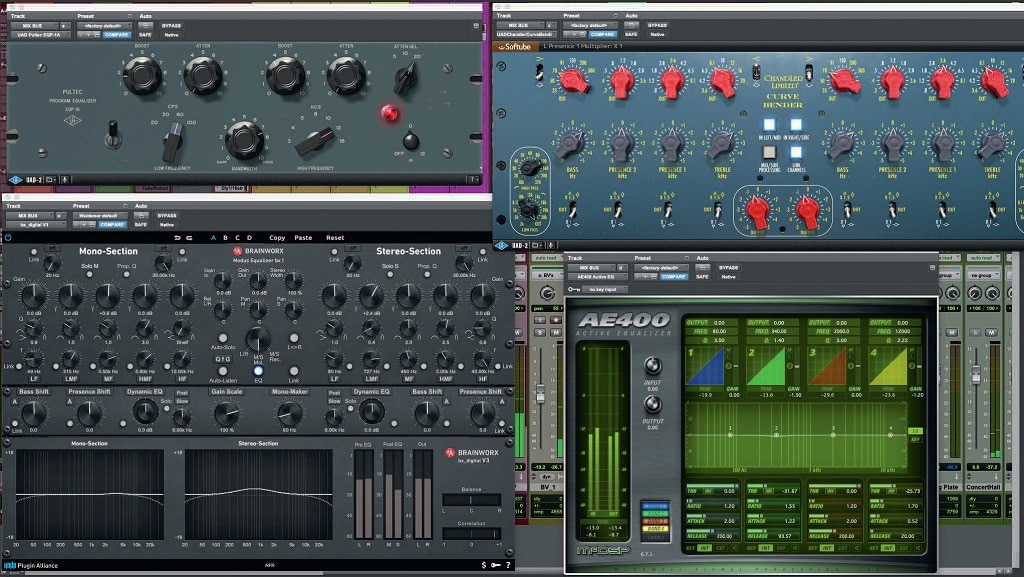Enable Auto-Solo in bx_digital

[x=223, y=338]
